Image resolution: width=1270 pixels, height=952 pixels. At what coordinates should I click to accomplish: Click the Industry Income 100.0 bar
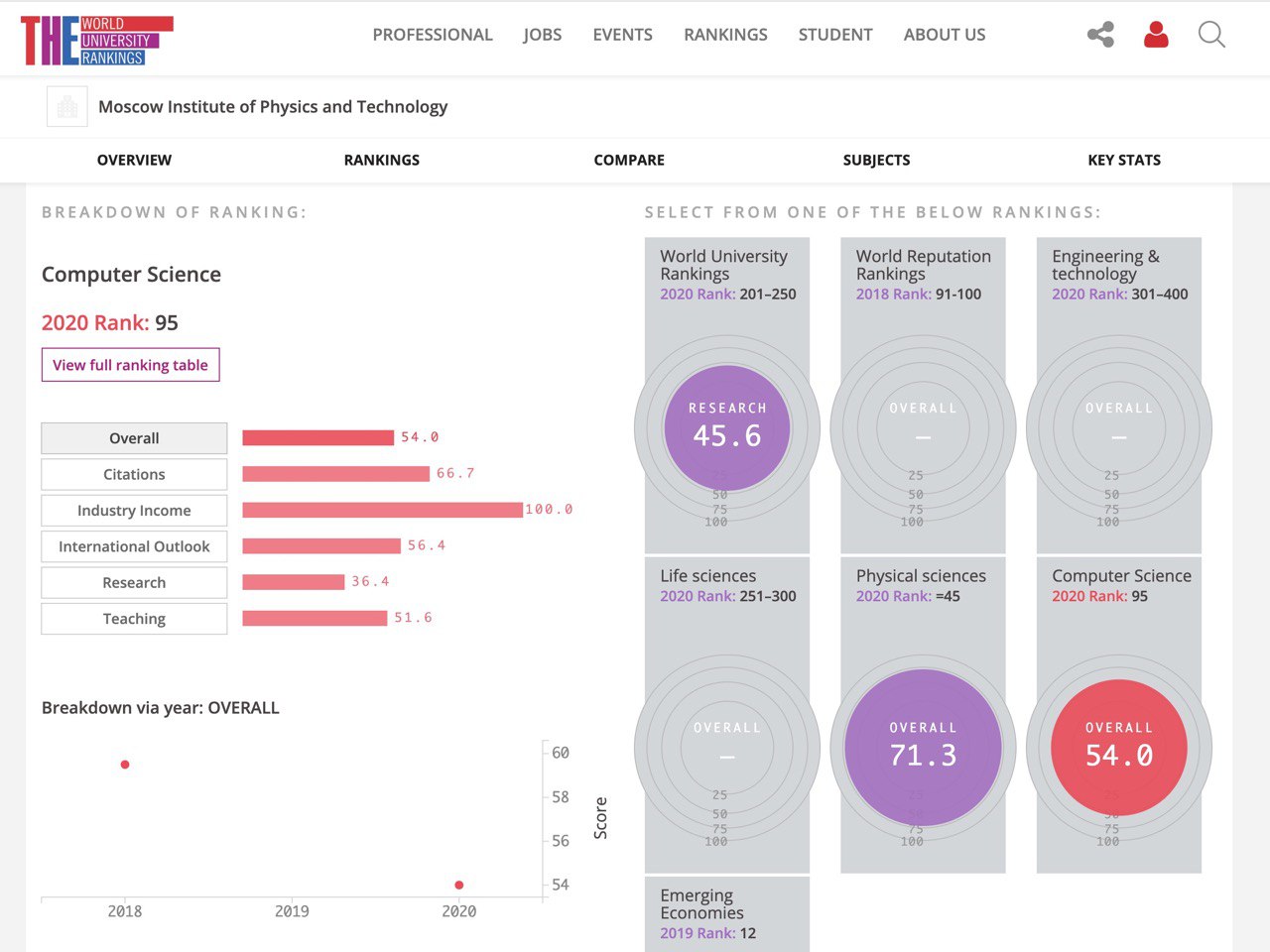tap(382, 510)
